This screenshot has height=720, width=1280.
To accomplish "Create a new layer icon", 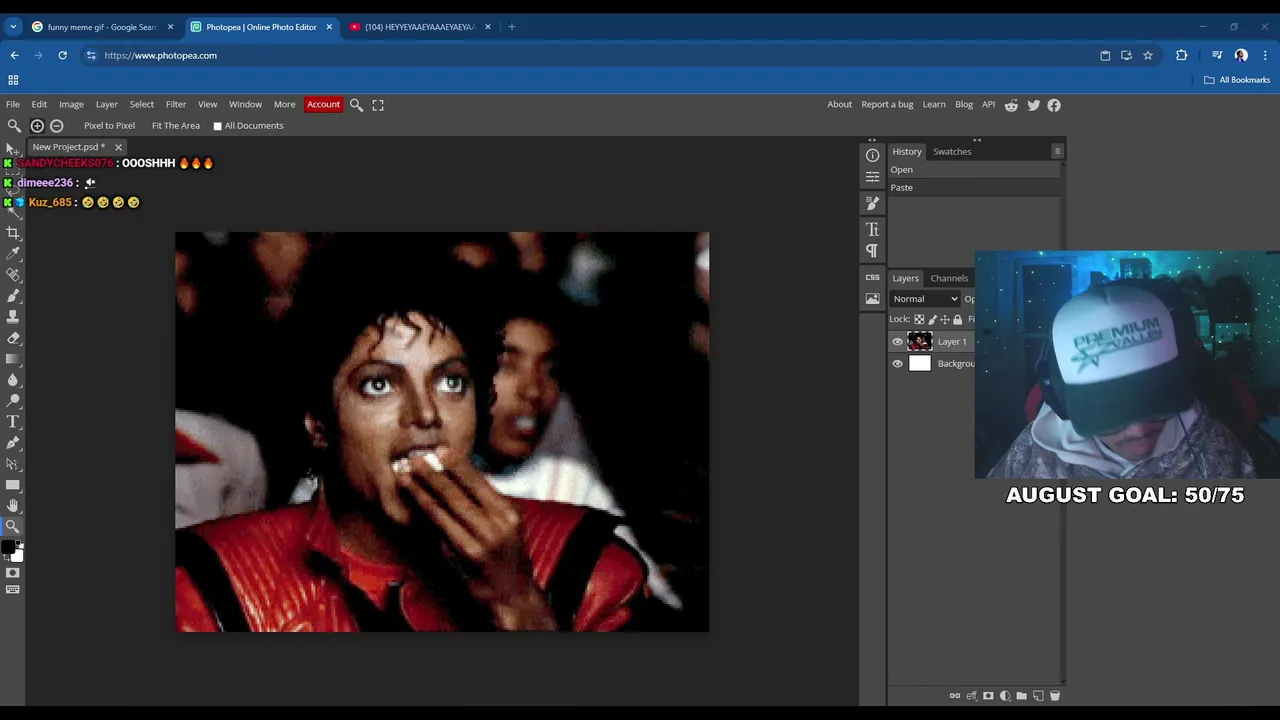I will (x=1038, y=696).
